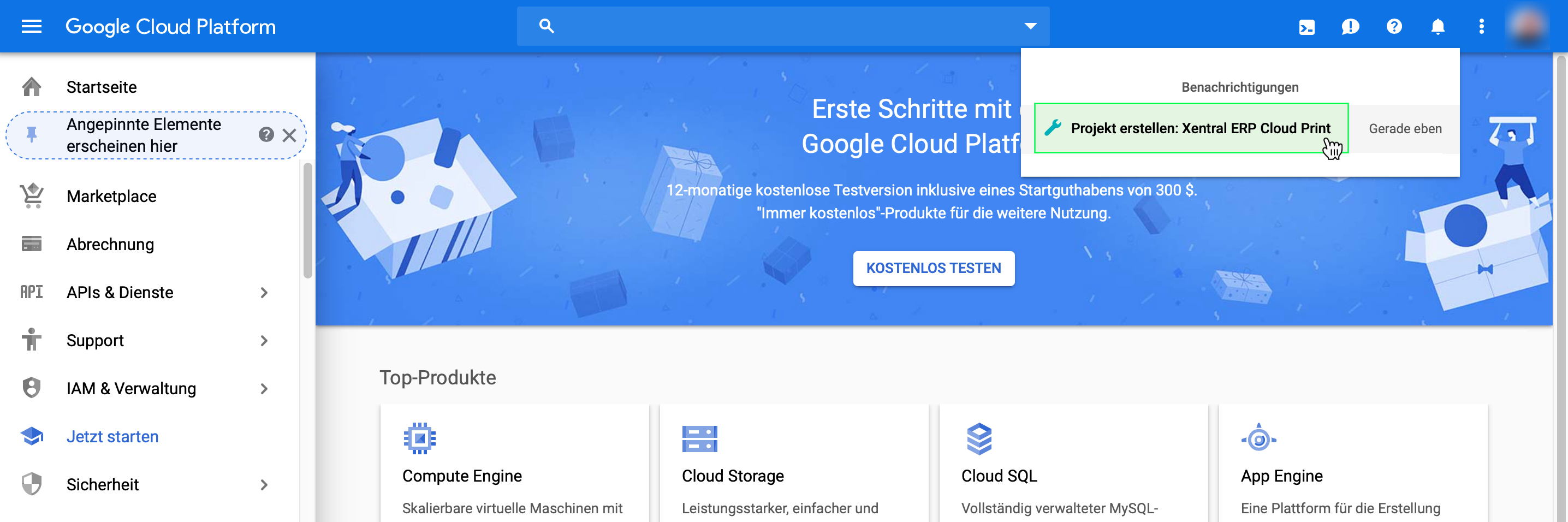This screenshot has width=1568, height=522.
Task: Open the help question mark icon
Action: (x=1394, y=27)
